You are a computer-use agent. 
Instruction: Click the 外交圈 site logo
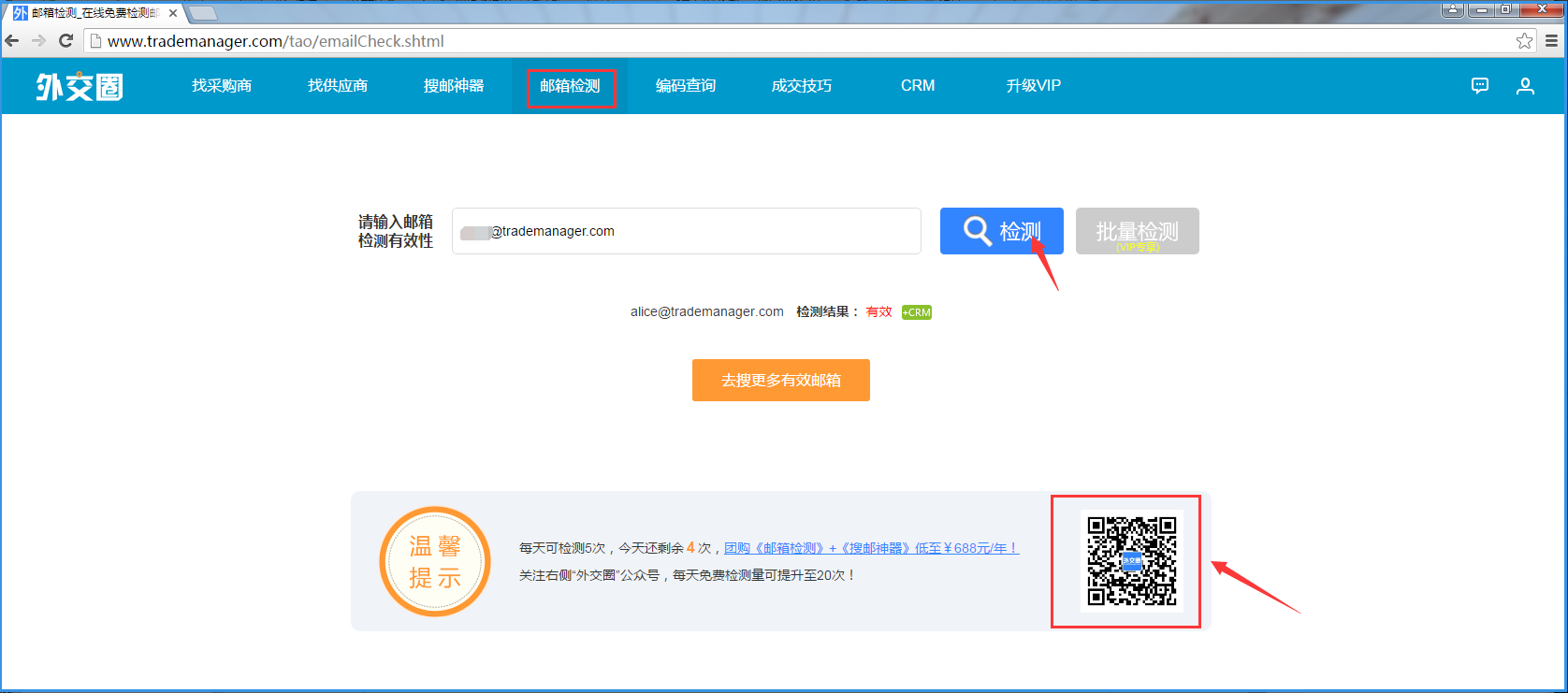point(80,86)
